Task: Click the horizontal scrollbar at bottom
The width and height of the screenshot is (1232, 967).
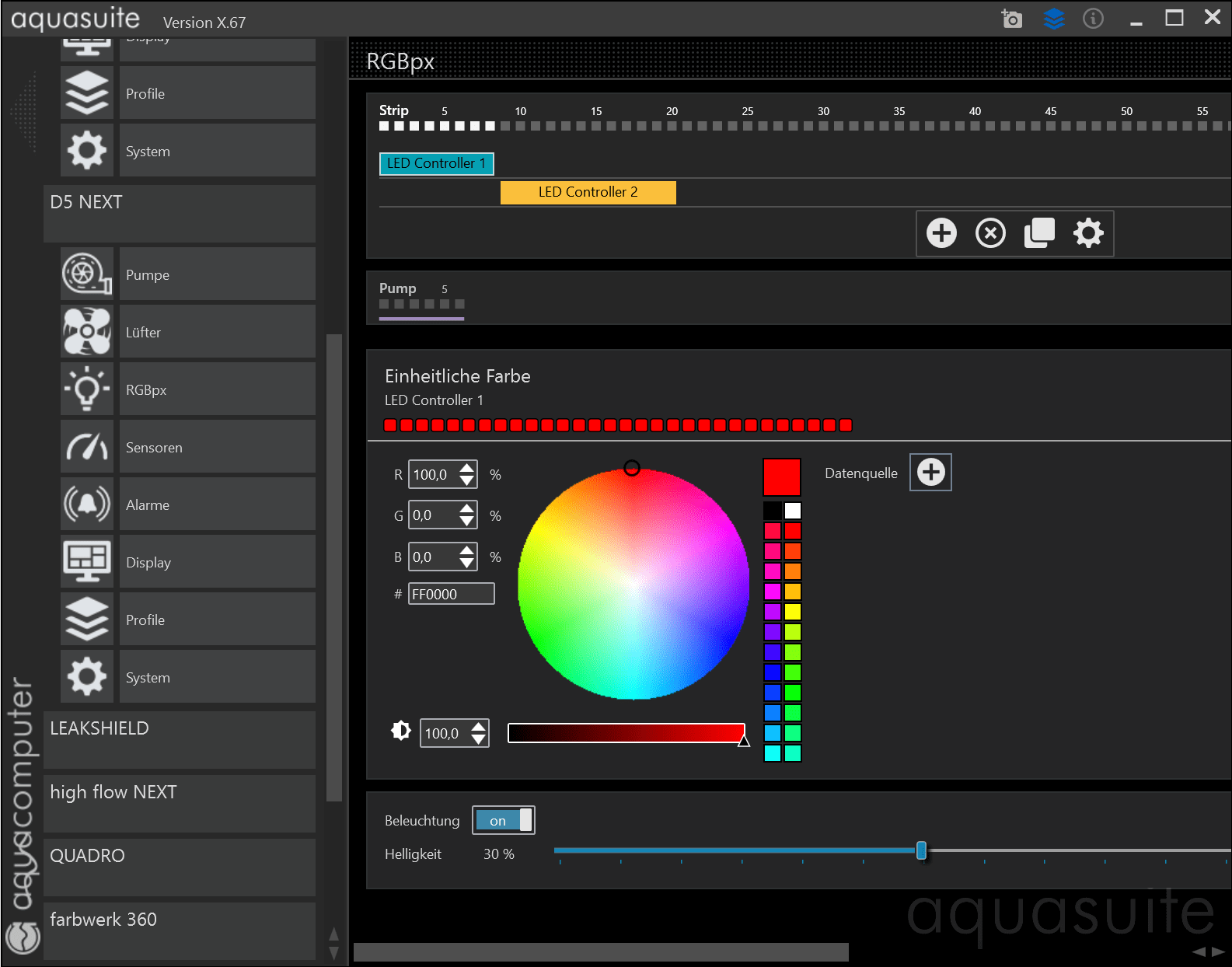Action: coord(601,952)
